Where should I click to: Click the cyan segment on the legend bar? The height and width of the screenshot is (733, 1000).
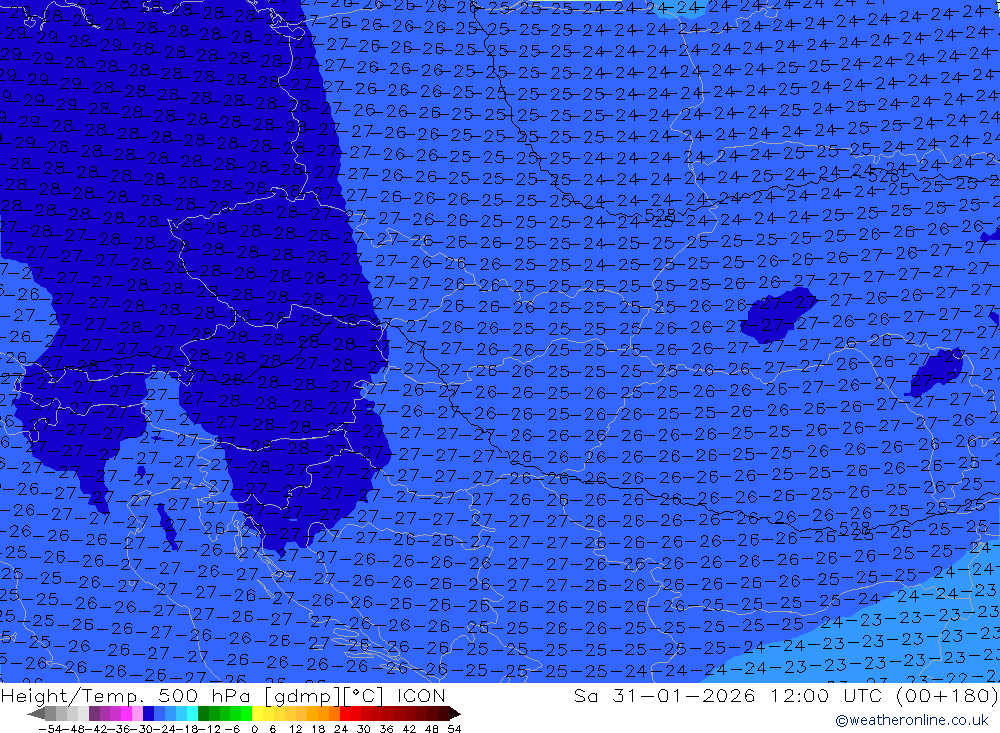191,714
